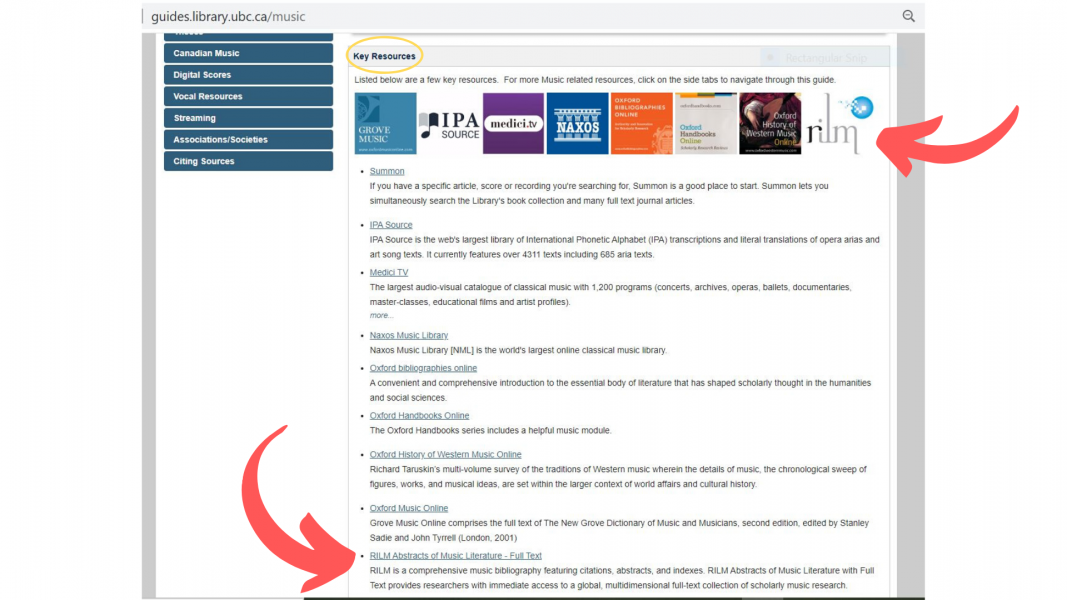1067x600 pixels.
Task: Select the Vocal Resources side tab
Action: 248,97
